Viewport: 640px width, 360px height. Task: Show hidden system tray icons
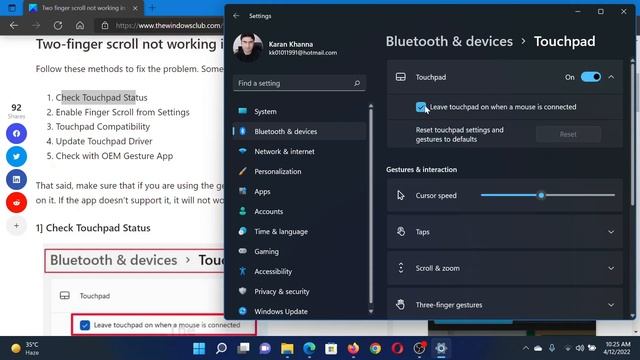pyautogui.click(x=526, y=348)
